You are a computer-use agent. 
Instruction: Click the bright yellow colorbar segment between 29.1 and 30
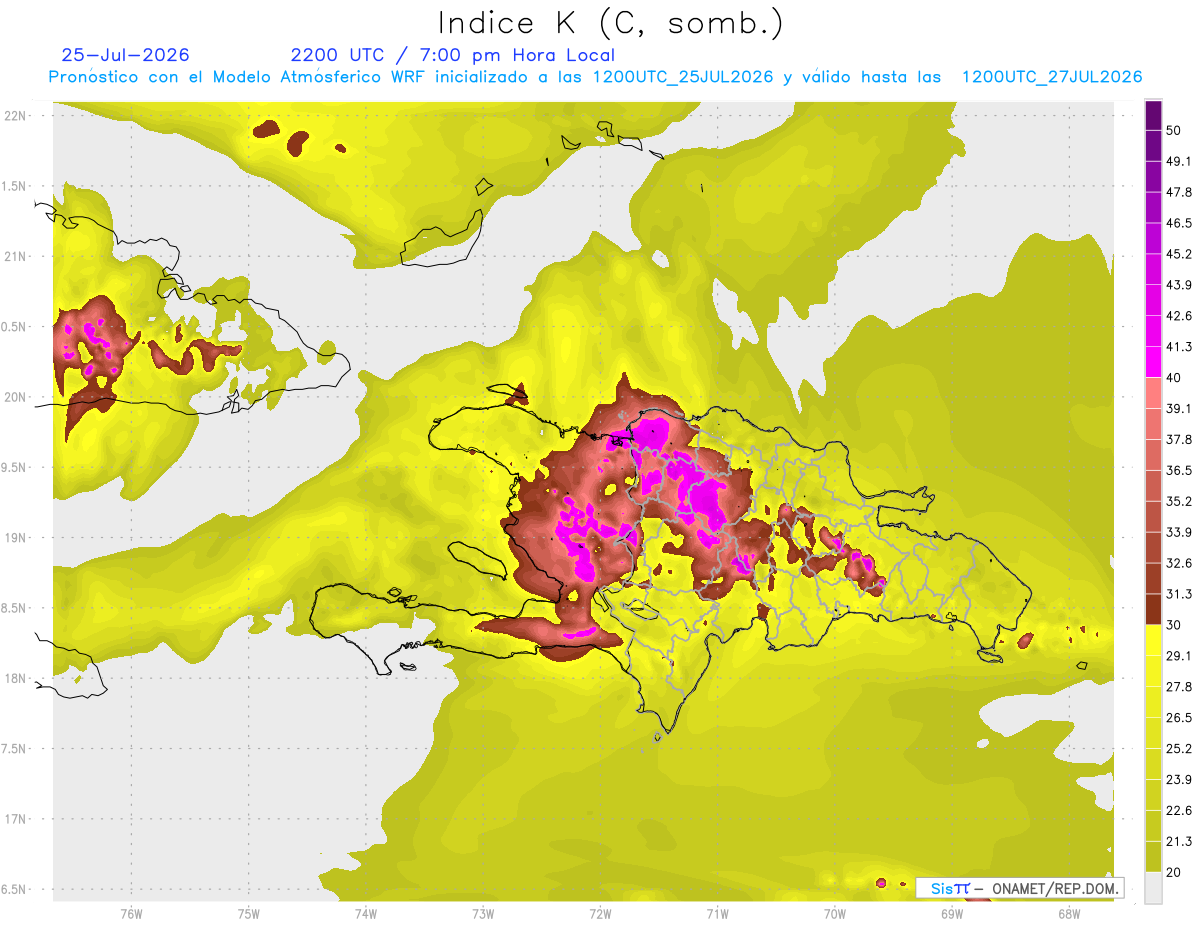(1153, 640)
